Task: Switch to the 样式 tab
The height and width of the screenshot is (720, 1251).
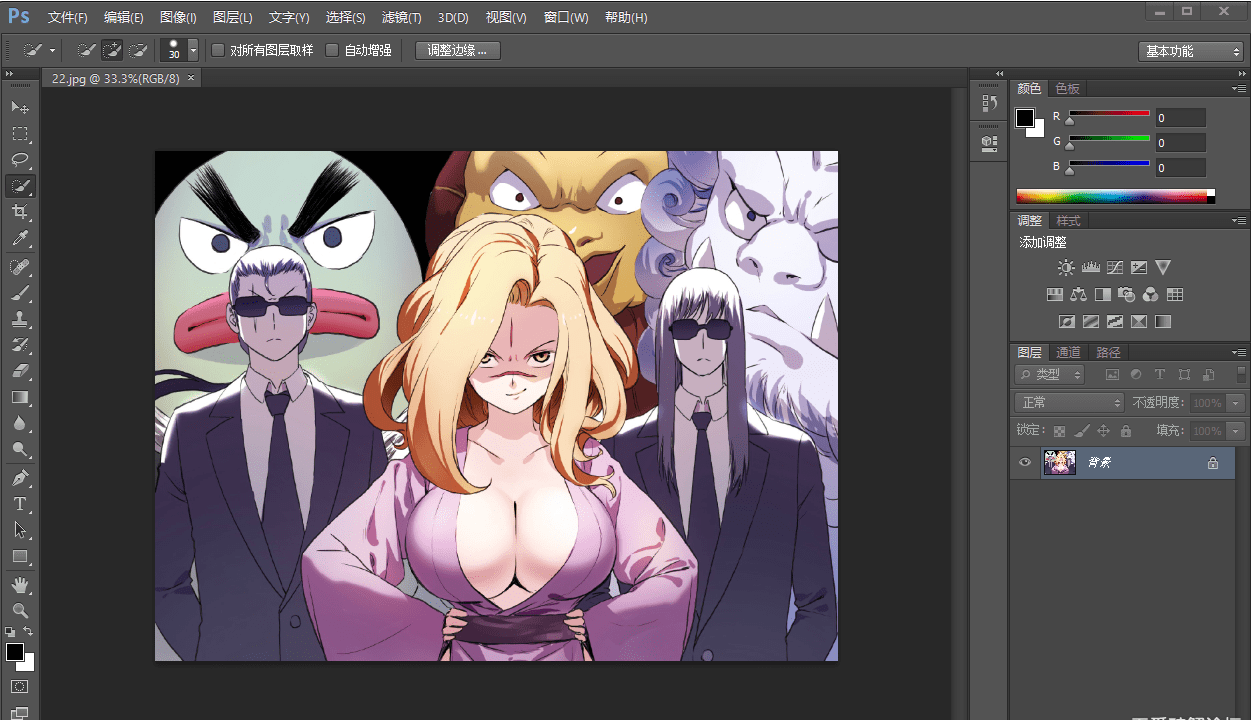Action: click(1069, 221)
